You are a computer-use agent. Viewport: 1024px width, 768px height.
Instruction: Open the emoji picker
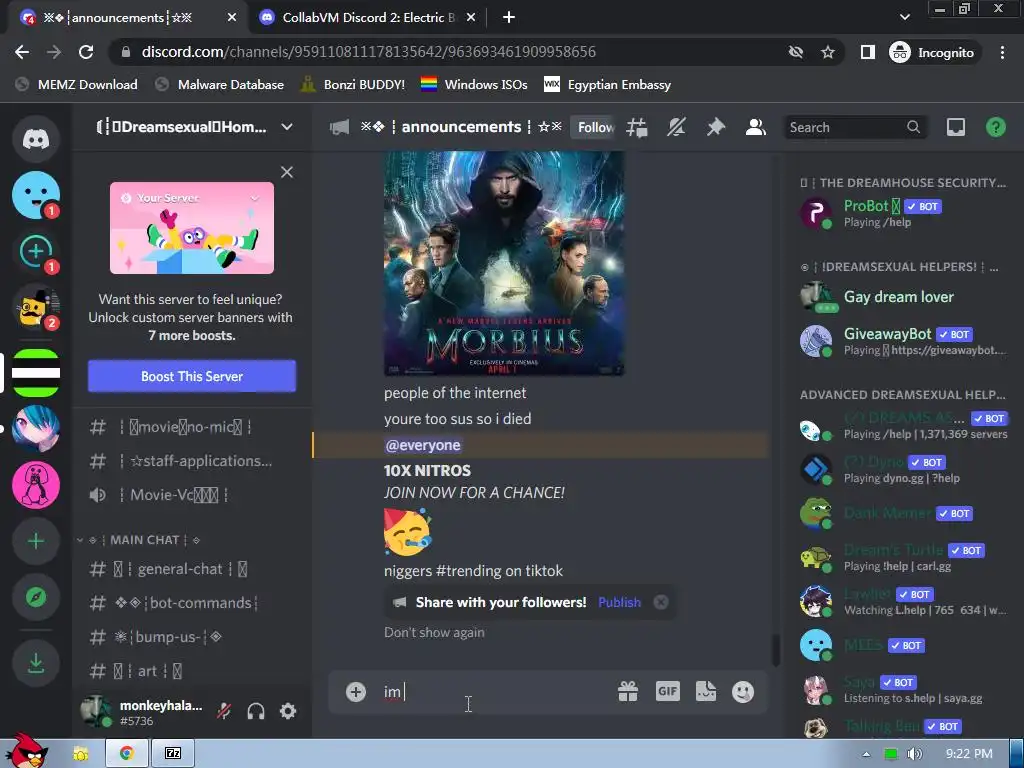[x=743, y=692]
